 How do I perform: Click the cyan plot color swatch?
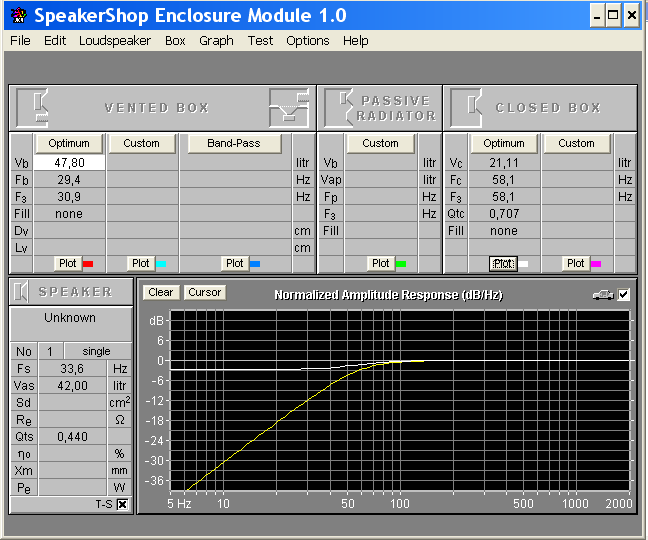[161, 264]
